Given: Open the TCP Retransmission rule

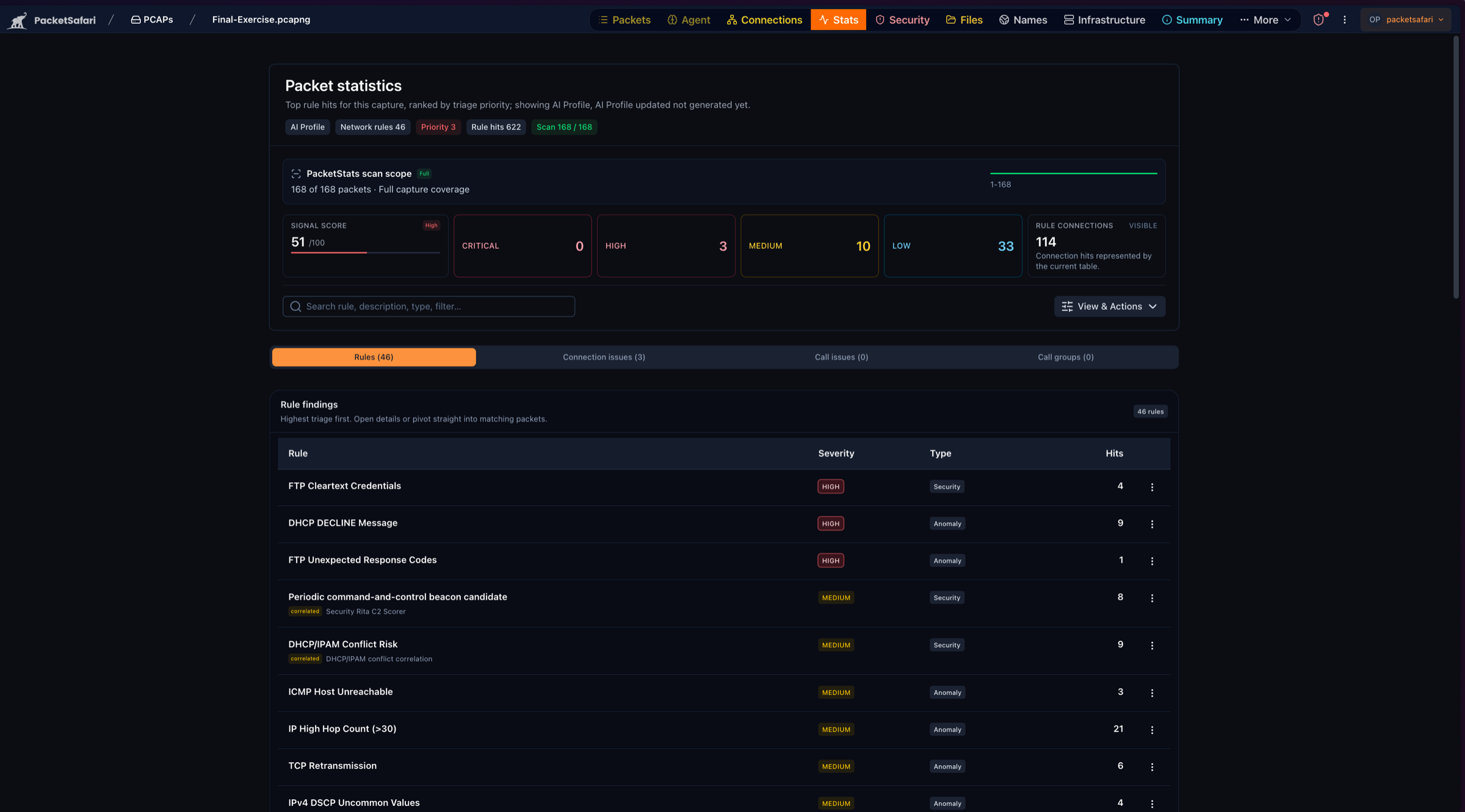Looking at the screenshot, I should pos(332,766).
